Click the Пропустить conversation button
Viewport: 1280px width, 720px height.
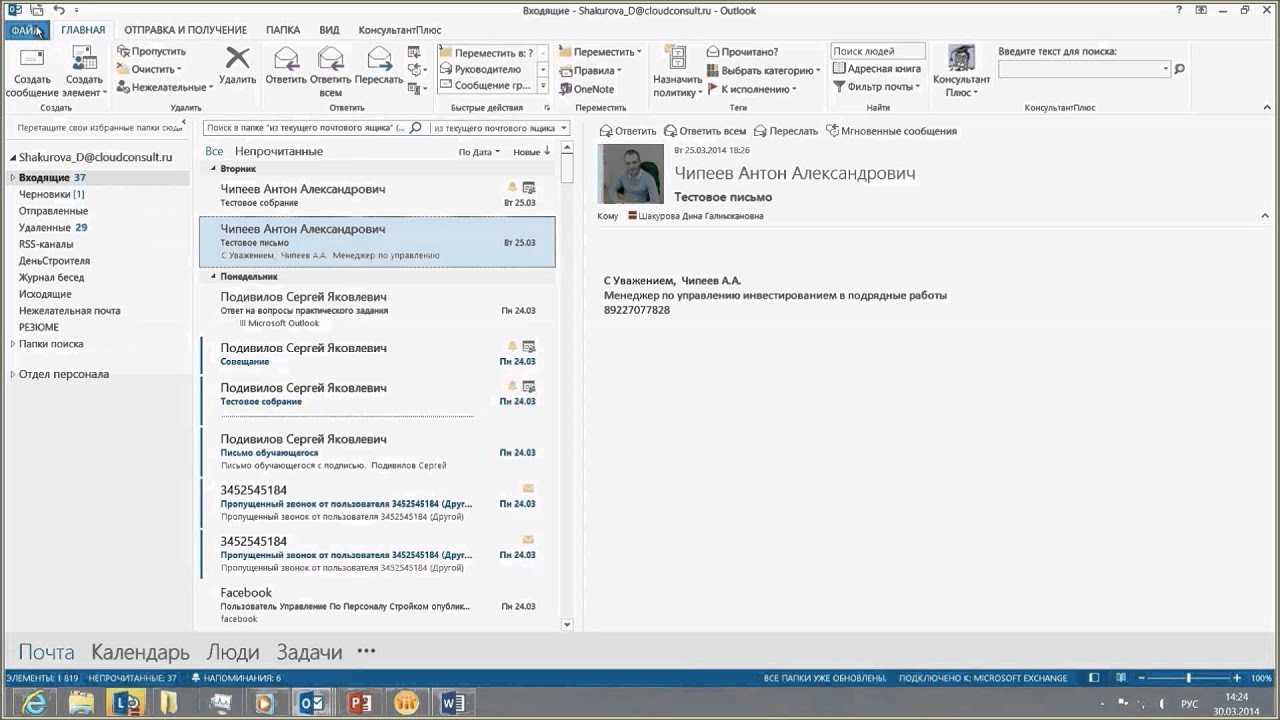151,51
